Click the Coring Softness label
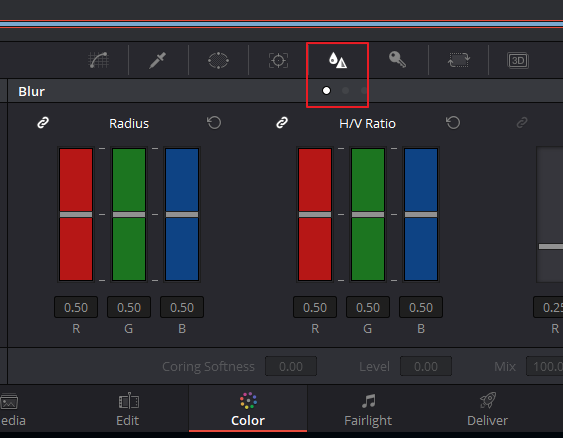This screenshot has width=563, height=438. [208, 367]
